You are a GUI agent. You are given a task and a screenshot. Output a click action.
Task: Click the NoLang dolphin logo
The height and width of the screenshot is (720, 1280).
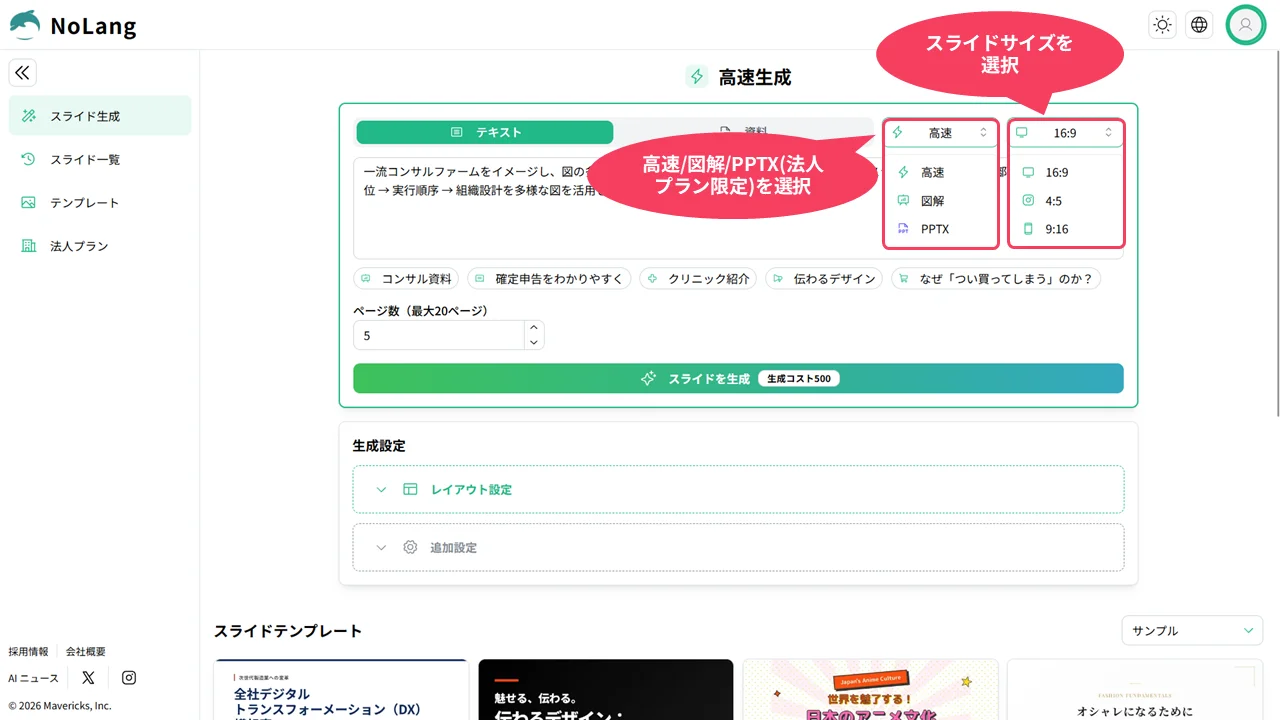click(x=25, y=25)
